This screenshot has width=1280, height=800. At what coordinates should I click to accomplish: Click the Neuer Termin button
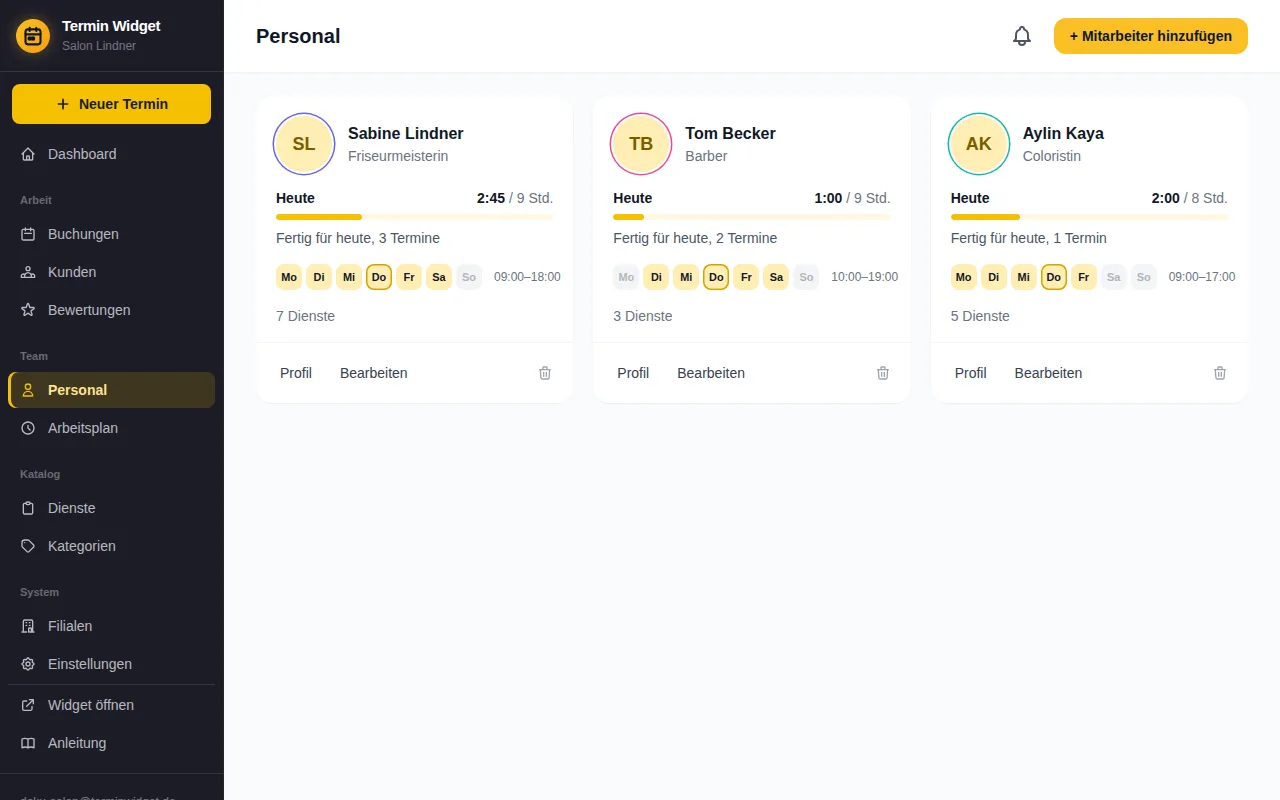[x=111, y=104]
